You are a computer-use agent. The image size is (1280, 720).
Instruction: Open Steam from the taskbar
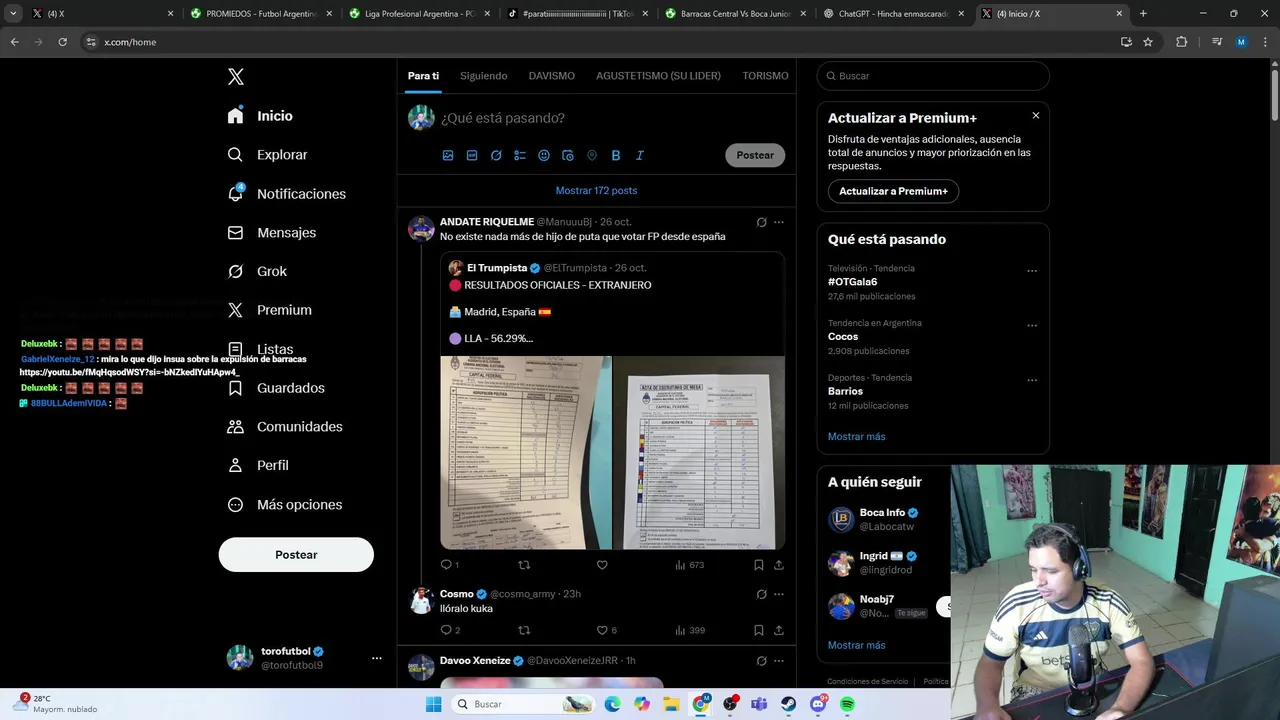pyautogui.click(x=789, y=704)
